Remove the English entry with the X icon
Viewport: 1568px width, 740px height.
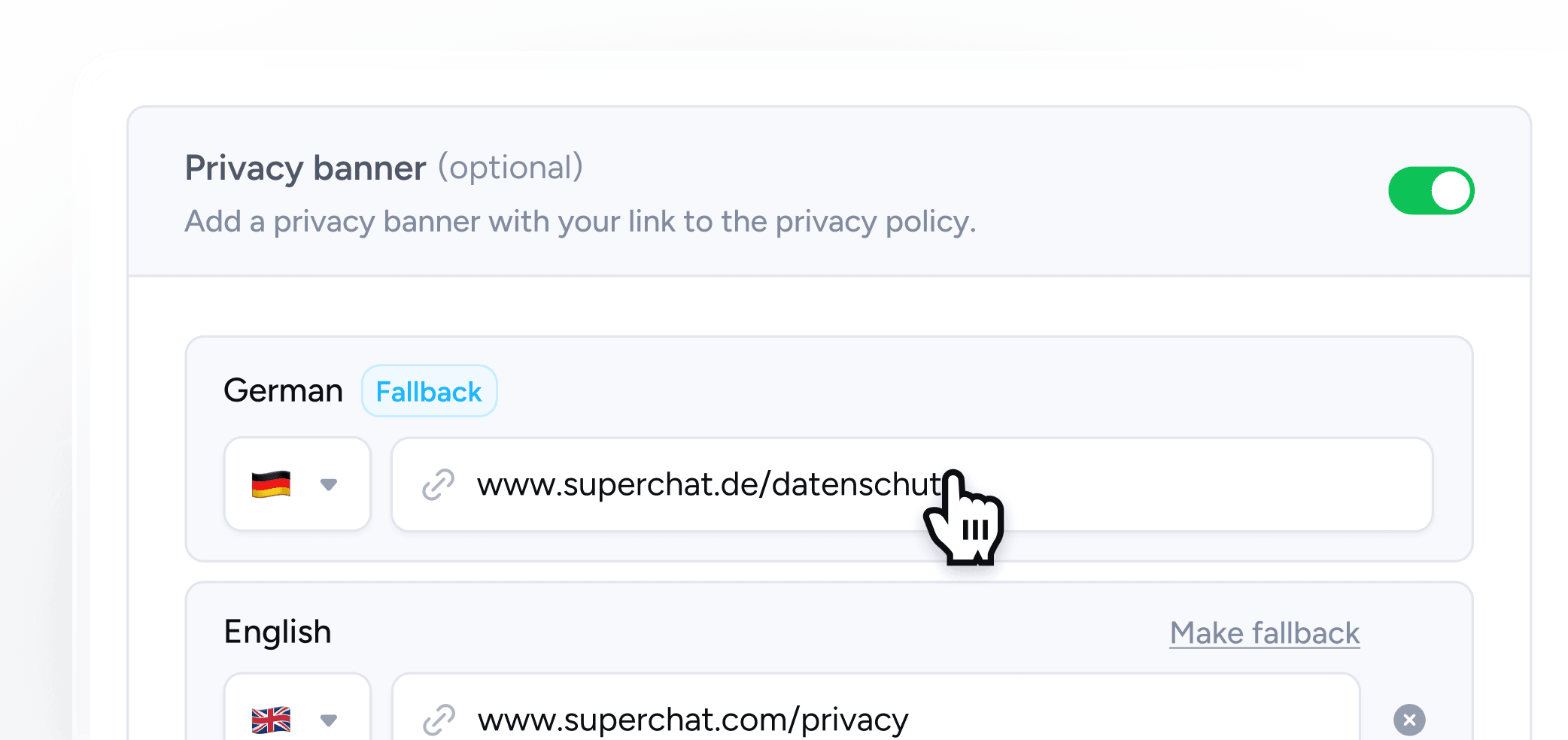1409,720
